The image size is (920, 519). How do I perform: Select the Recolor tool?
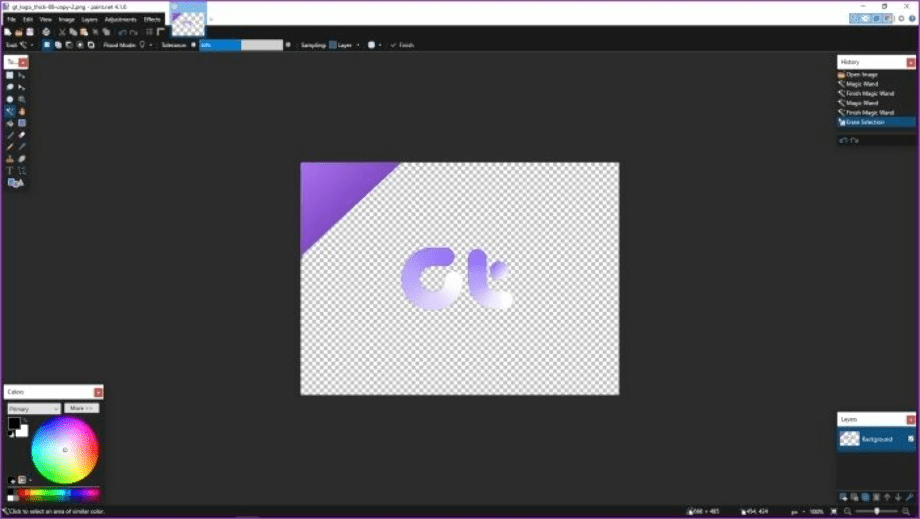22,159
